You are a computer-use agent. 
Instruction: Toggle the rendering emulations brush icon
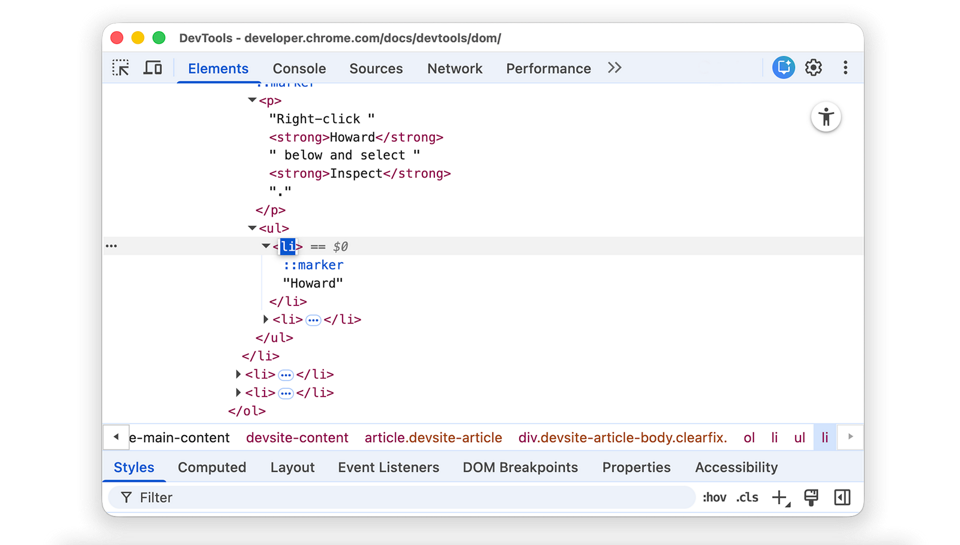[x=811, y=497]
